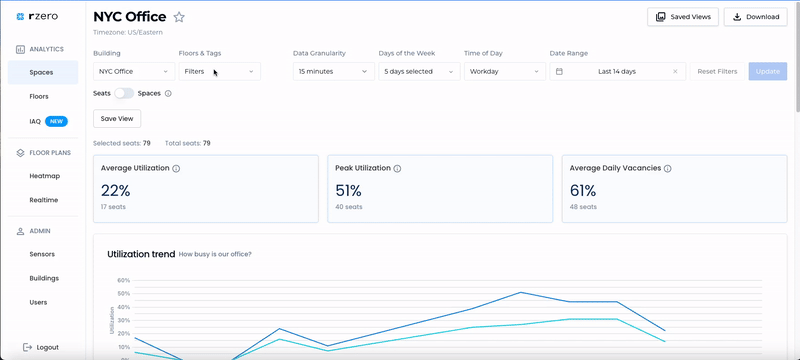The height and width of the screenshot is (360, 800).
Task: Go to Floors in the sidebar
Action: tap(39, 96)
